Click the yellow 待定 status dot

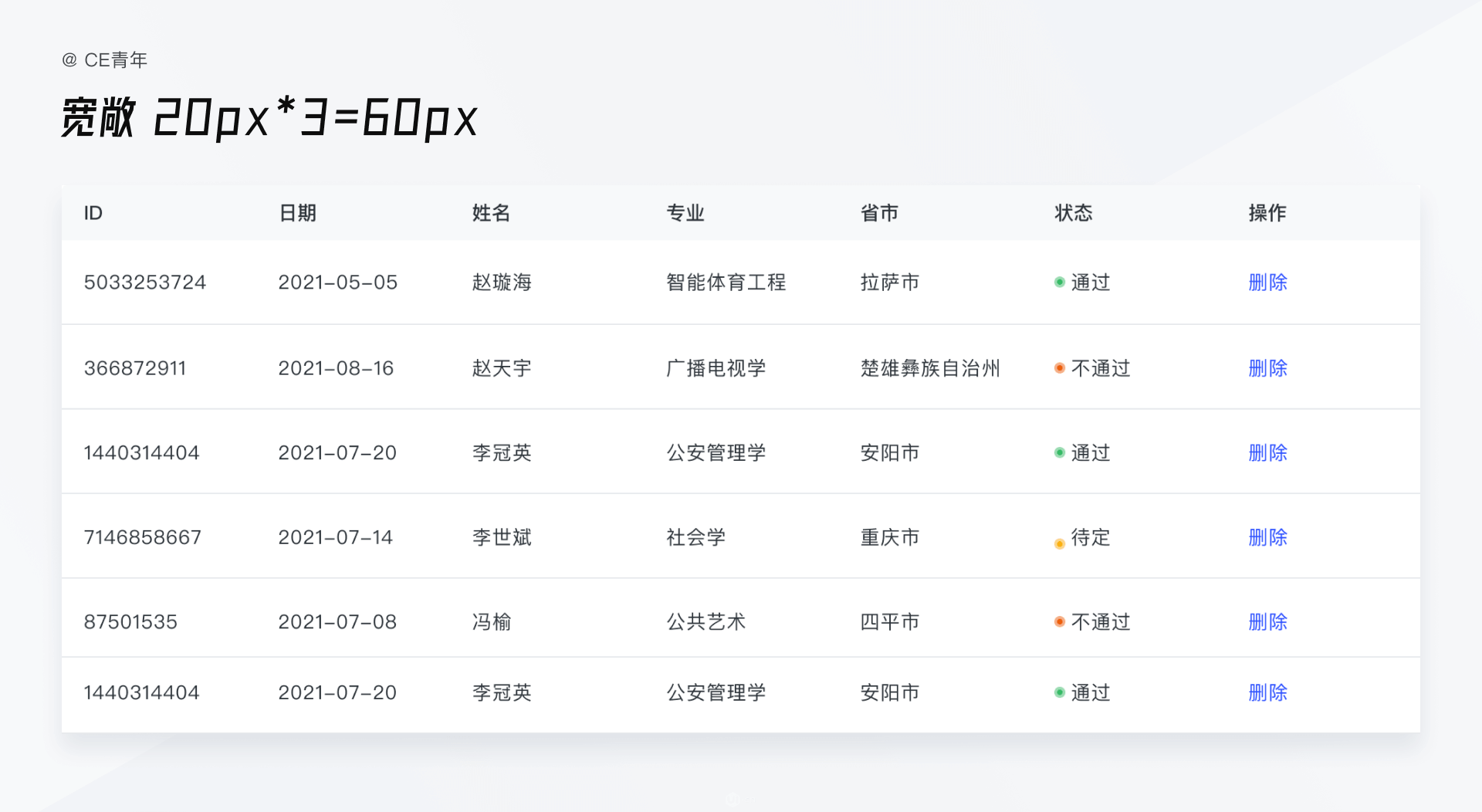click(1060, 543)
